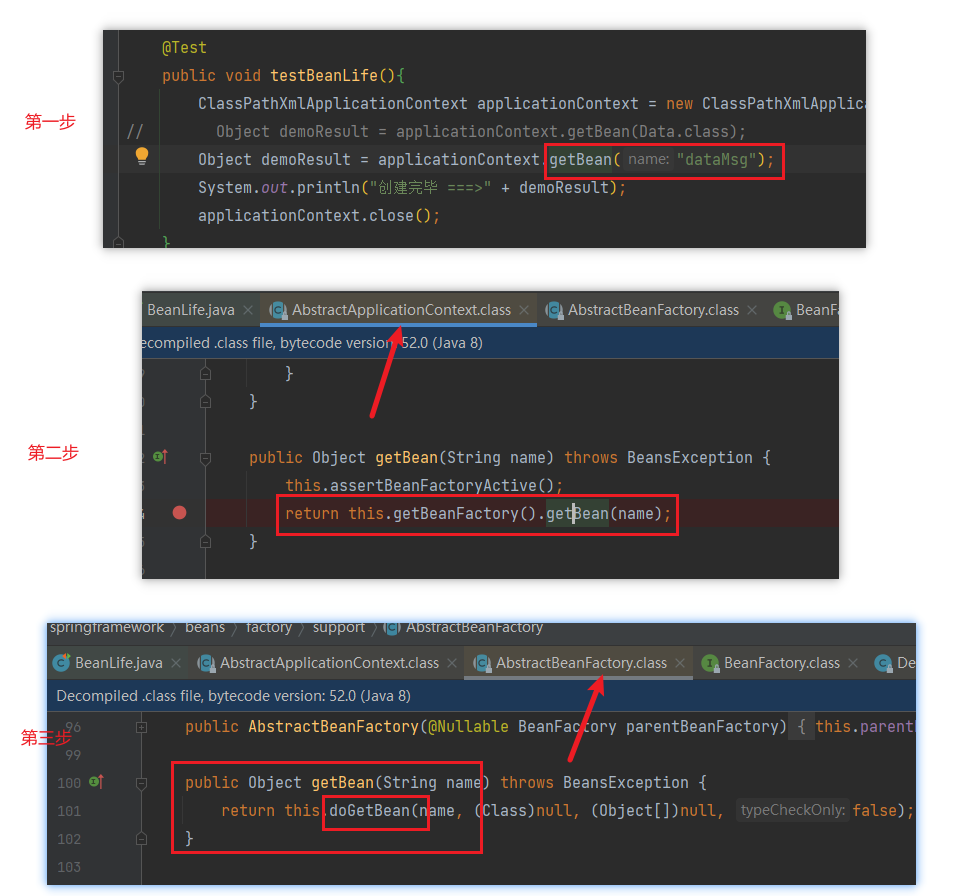Close AbstractApplicationContext.class tab in middle editor

pyautogui.click(x=525, y=311)
